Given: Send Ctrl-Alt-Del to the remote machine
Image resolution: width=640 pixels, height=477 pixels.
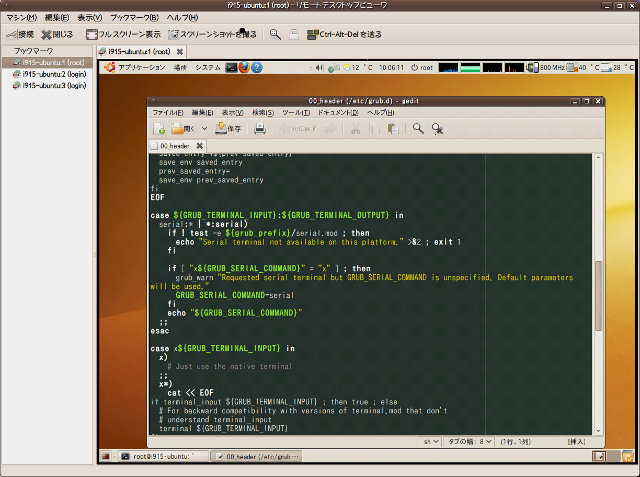Looking at the screenshot, I should click(x=344, y=34).
